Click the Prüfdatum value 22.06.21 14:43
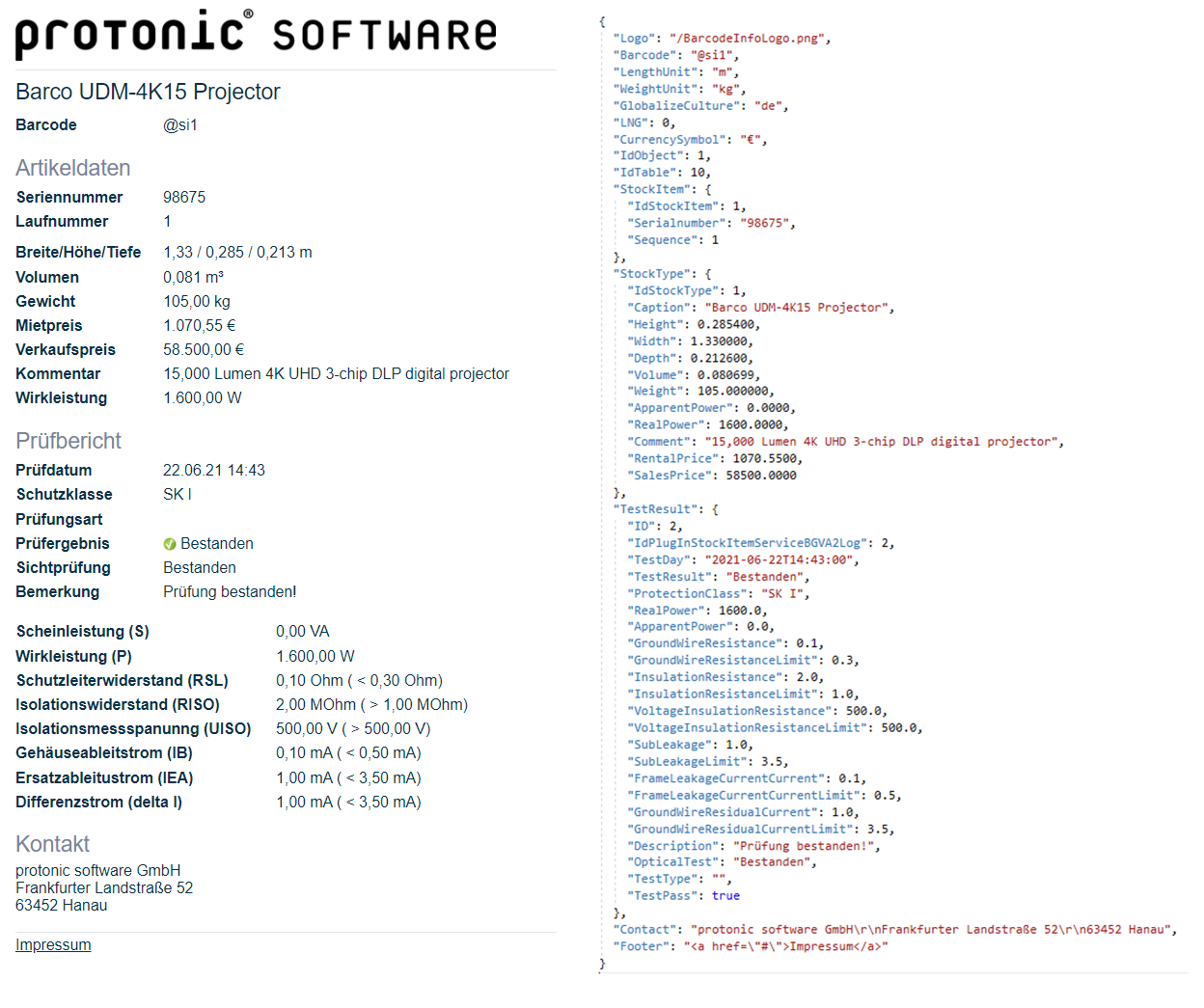This screenshot has width=1204, height=1008. pyautogui.click(x=213, y=471)
